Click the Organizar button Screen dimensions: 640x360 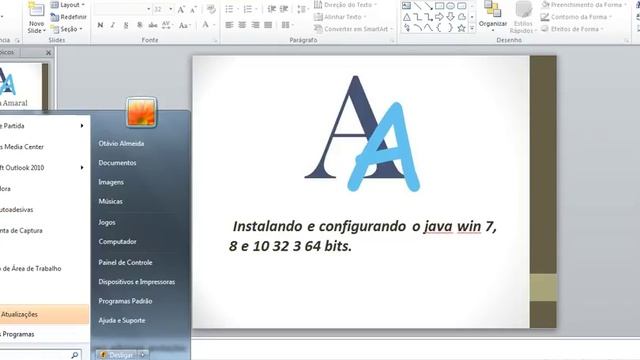(x=493, y=16)
